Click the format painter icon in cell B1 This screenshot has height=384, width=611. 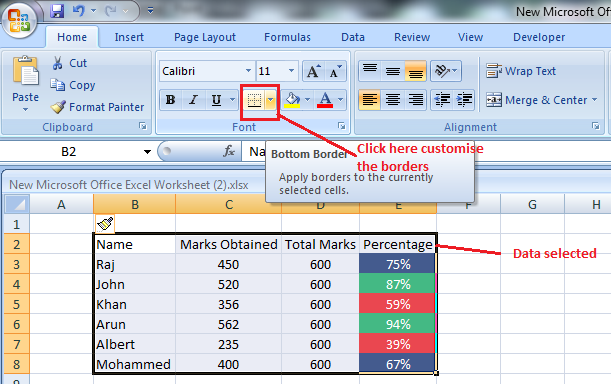coord(105,224)
